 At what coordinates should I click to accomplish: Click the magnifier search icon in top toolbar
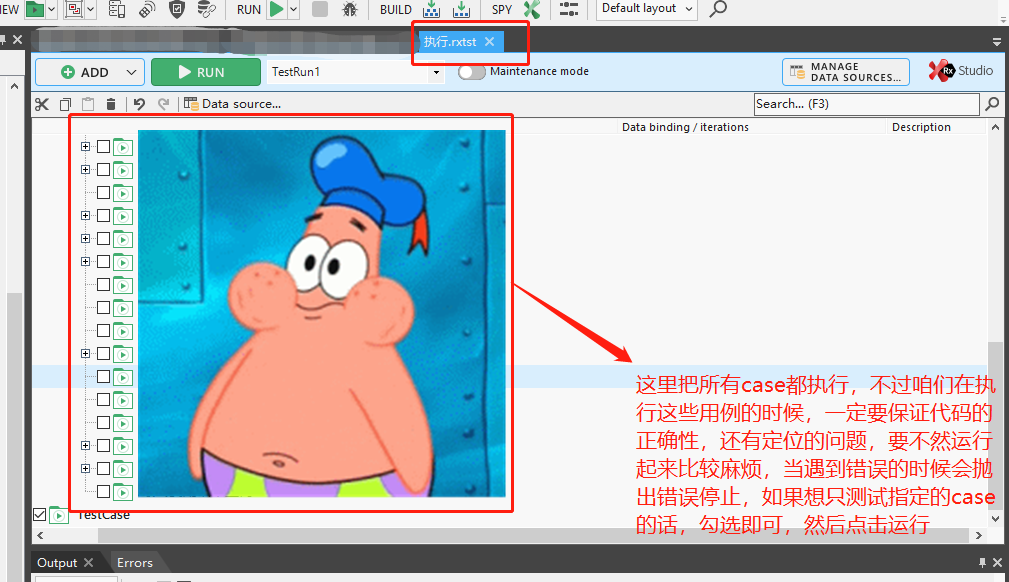tap(718, 9)
